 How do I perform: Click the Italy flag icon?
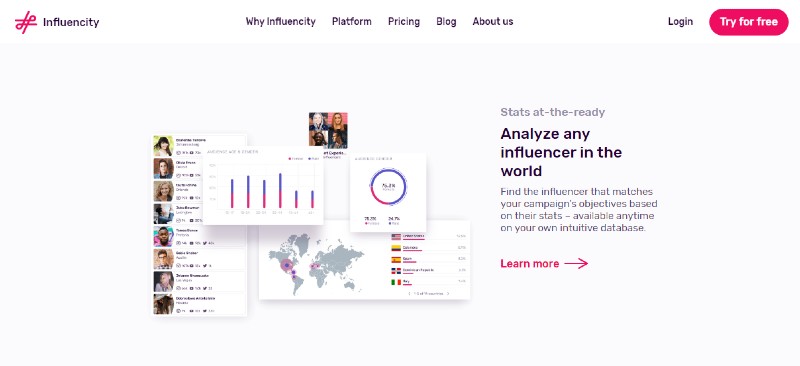point(396,282)
